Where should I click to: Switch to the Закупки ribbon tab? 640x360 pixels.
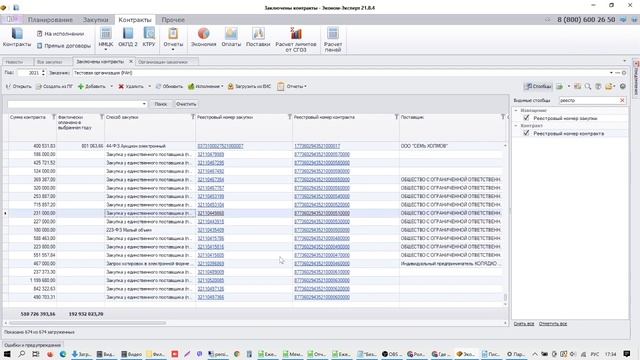[x=96, y=20]
